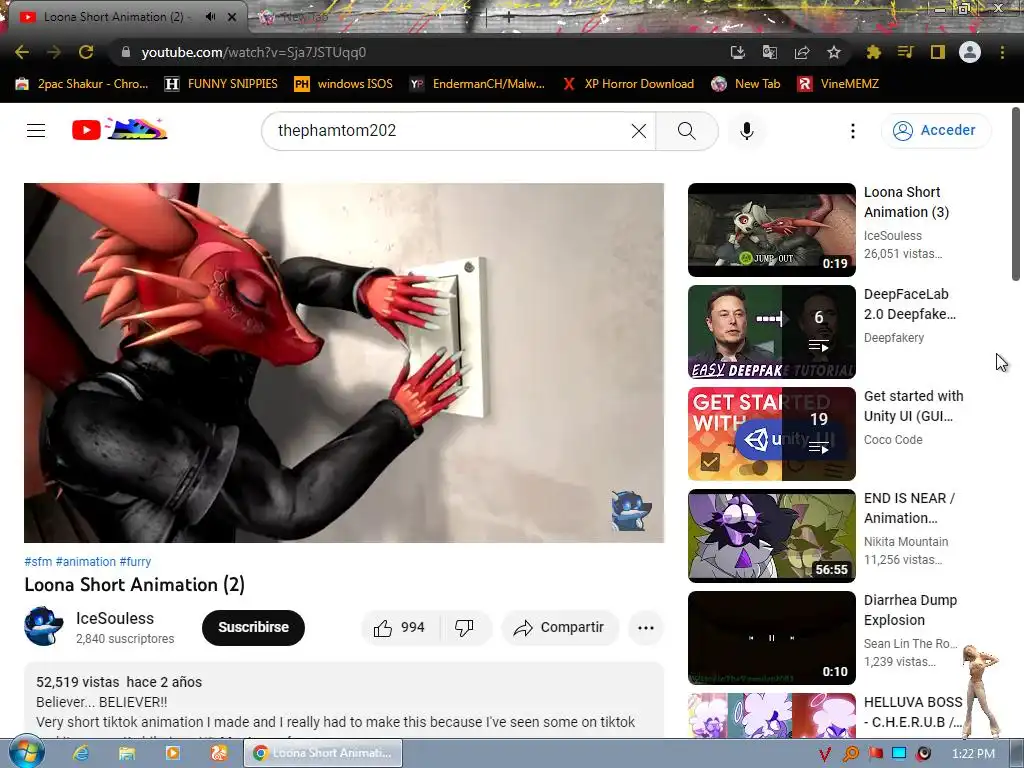1024x768 pixels.
Task: Click the translate page icon
Action: 770,52
